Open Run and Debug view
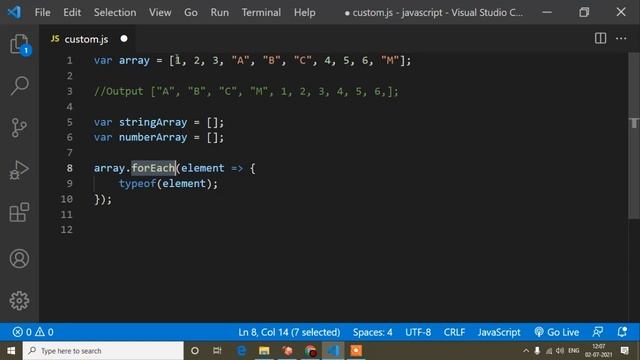Viewport: 640px width, 360px height. (19, 170)
